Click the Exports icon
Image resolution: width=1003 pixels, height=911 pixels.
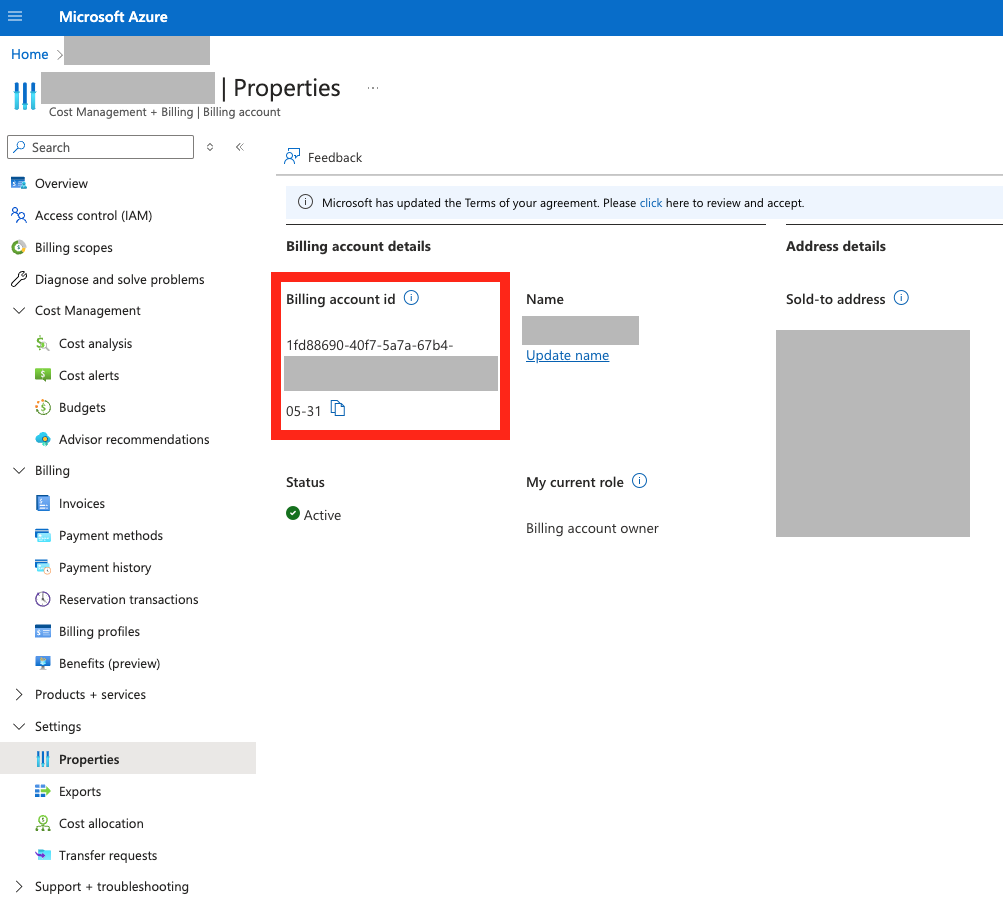click(x=42, y=791)
